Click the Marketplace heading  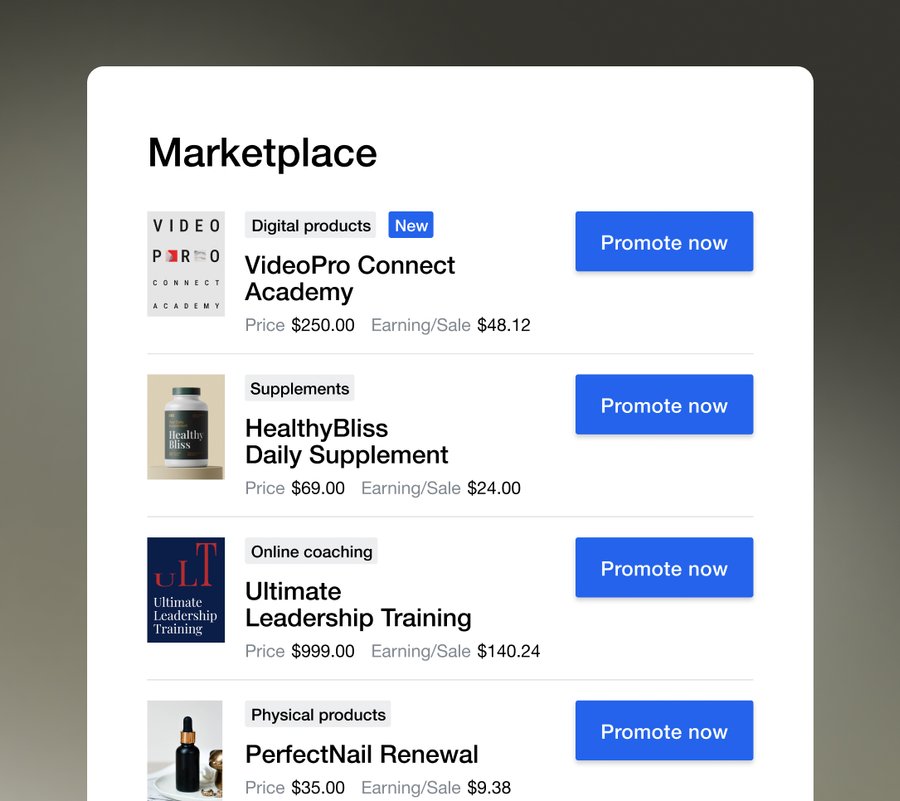coord(262,153)
